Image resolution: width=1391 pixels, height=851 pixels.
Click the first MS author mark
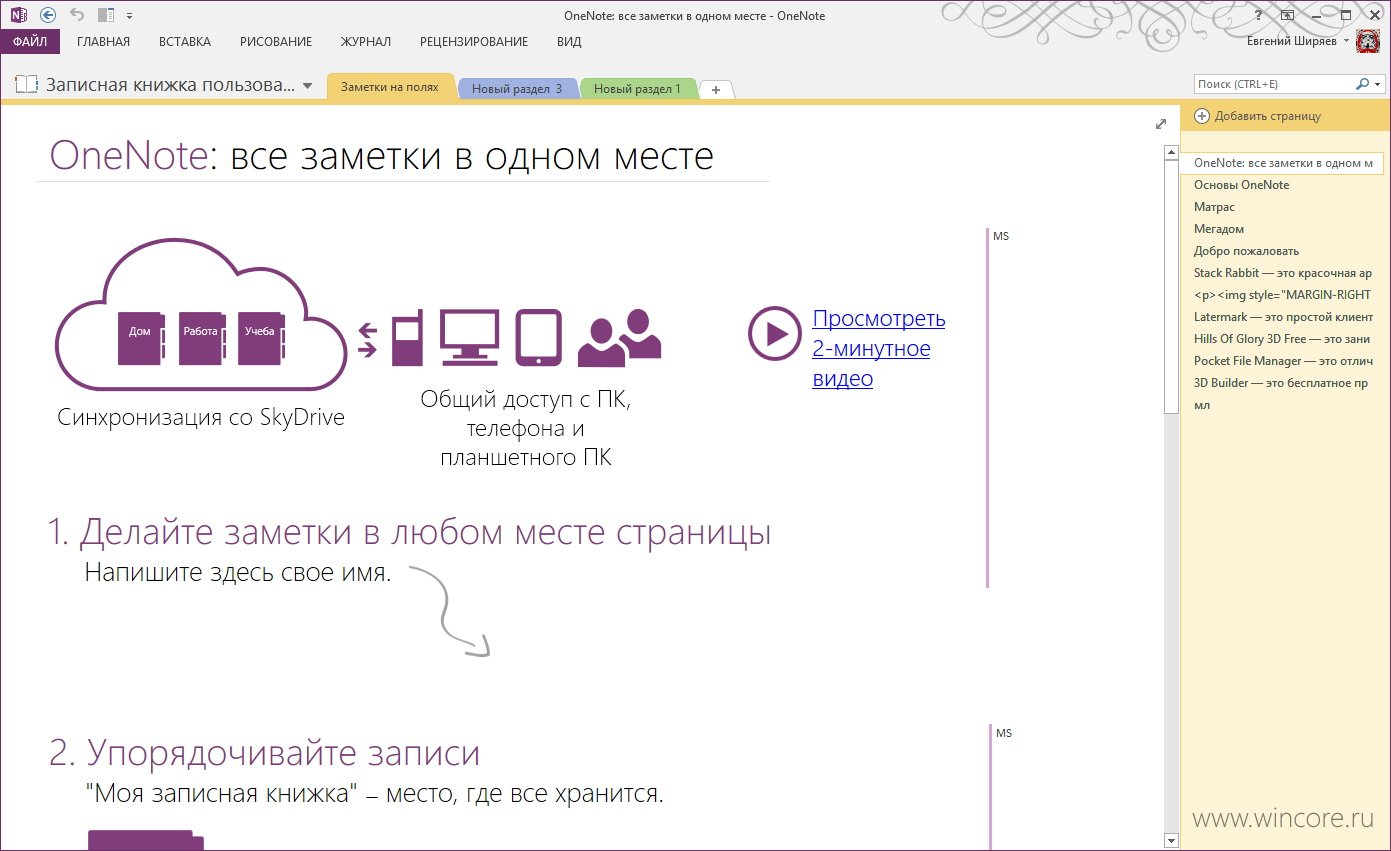click(1001, 237)
